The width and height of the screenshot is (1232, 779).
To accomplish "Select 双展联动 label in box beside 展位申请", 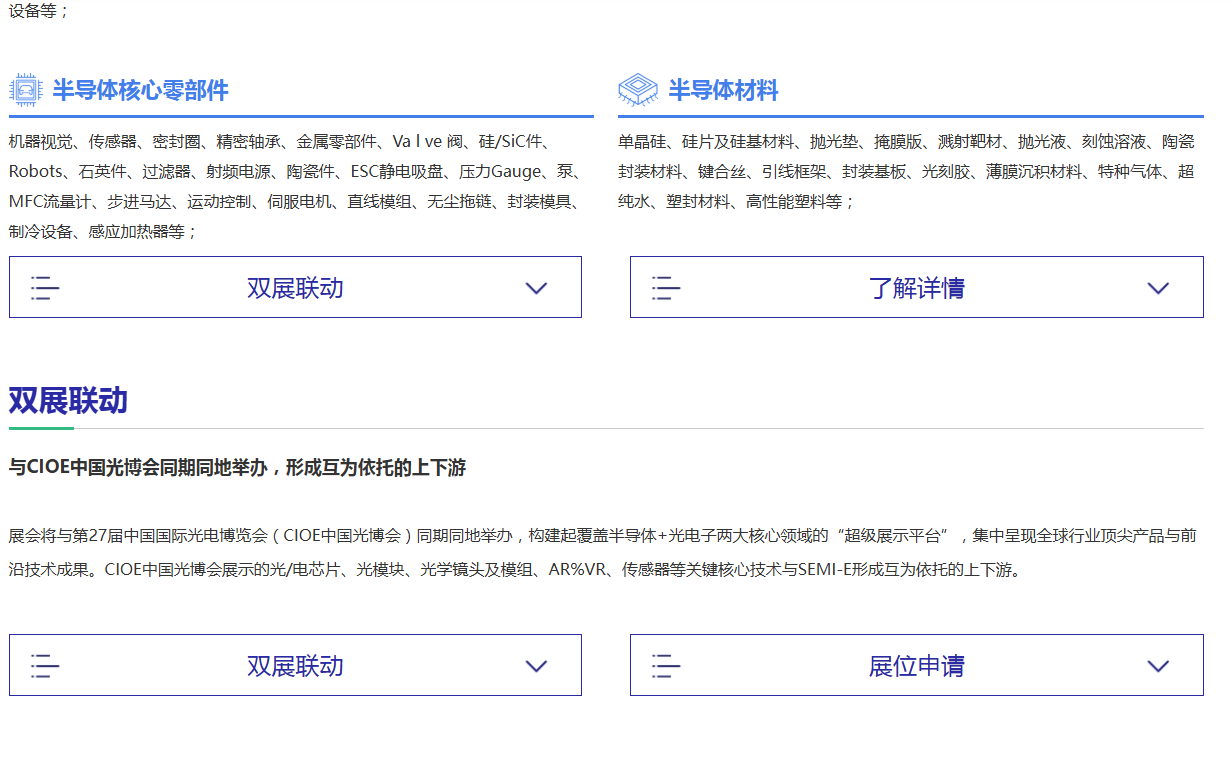I will click(x=295, y=666).
